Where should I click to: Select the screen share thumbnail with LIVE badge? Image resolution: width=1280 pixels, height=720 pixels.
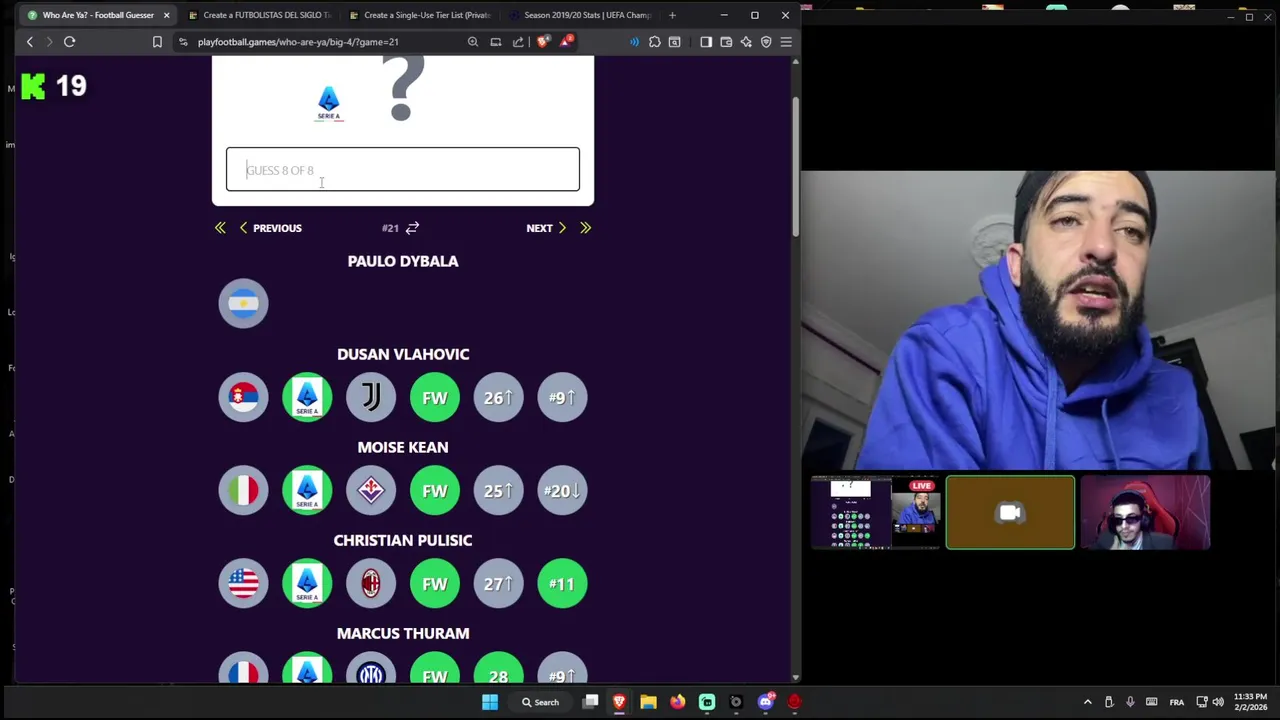pyautogui.click(x=875, y=513)
